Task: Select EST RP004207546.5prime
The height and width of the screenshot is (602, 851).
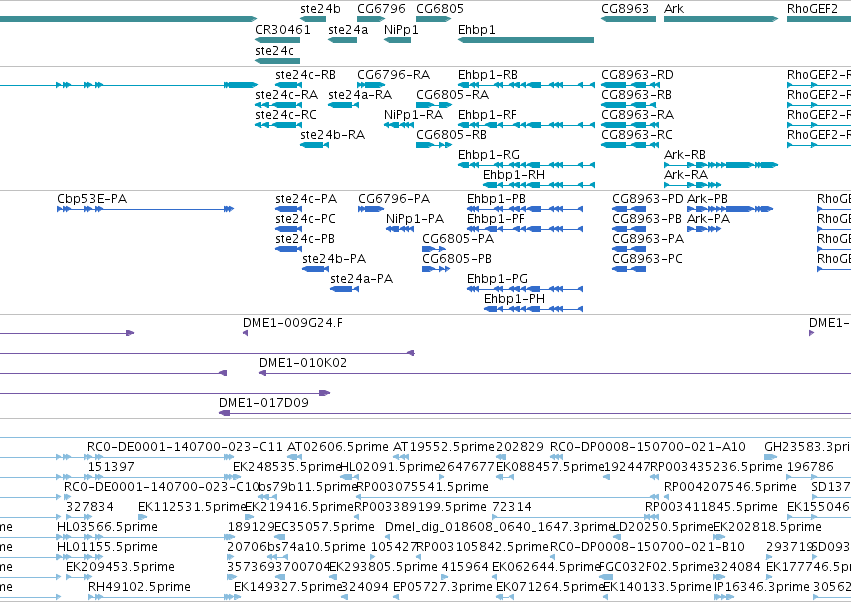Action: (x=731, y=487)
